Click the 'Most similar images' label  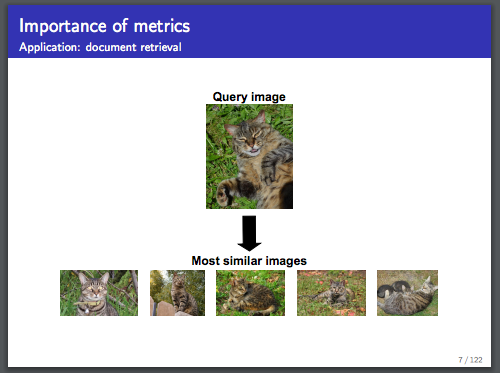point(249,261)
